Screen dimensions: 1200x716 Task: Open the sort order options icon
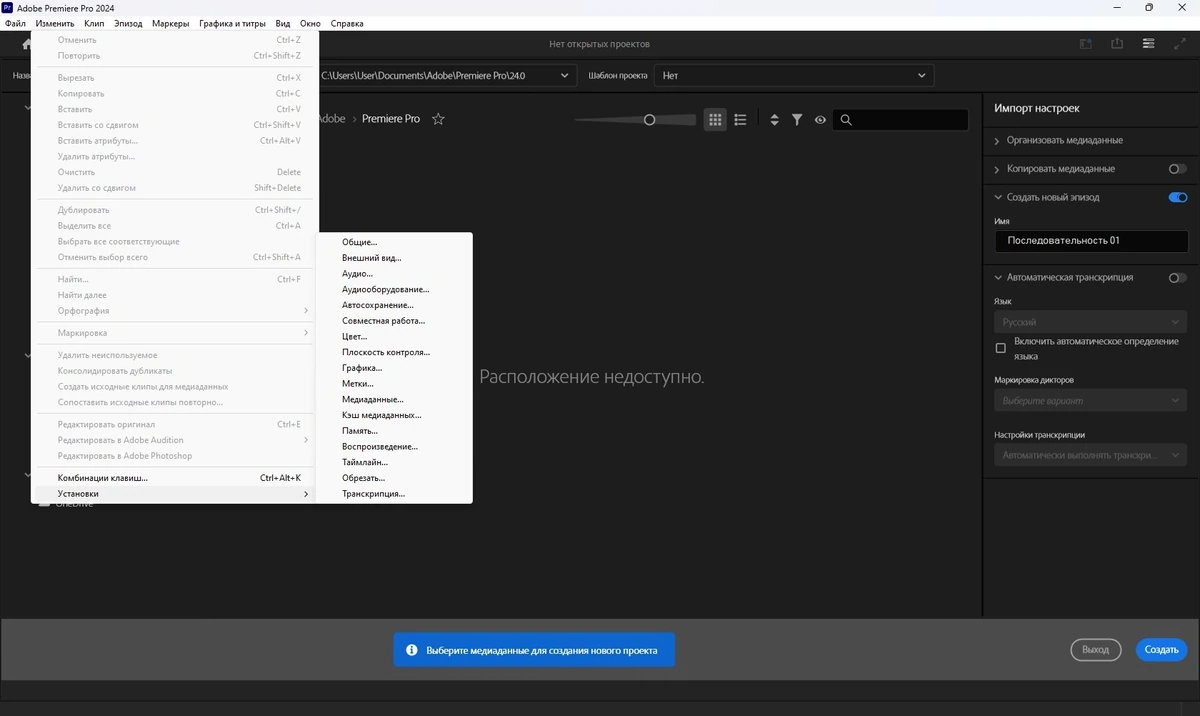(774, 119)
